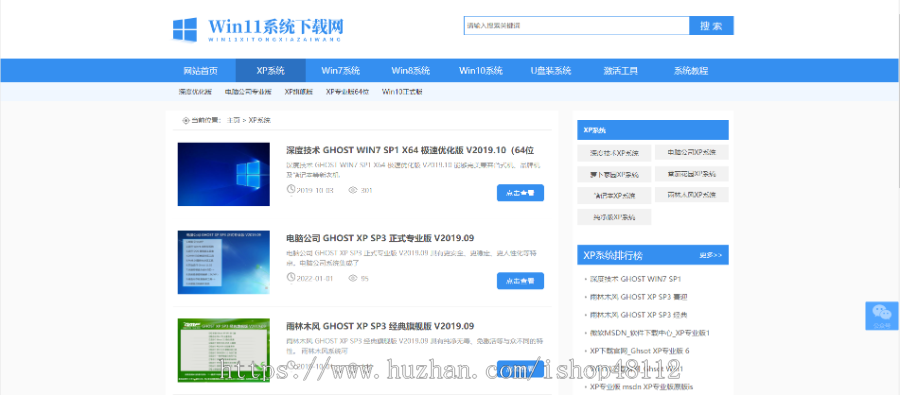Image resolution: width=900 pixels, height=395 pixels.
Task: Click the clock icon beside 2022-01-01
Action: tap(290, 278)
